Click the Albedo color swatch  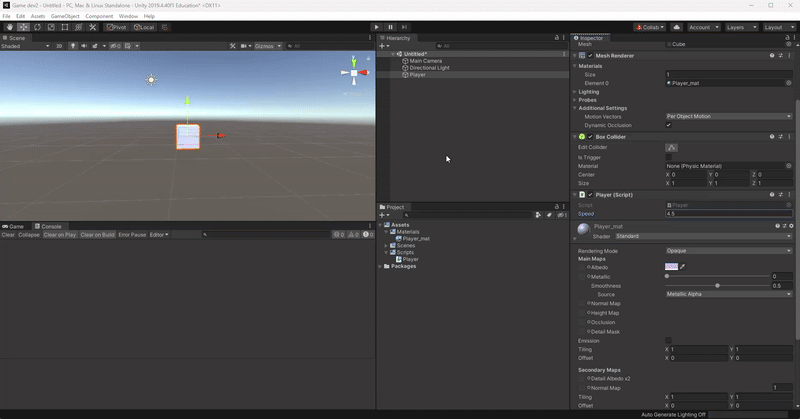pyautogui.click(x=671, y=266)
